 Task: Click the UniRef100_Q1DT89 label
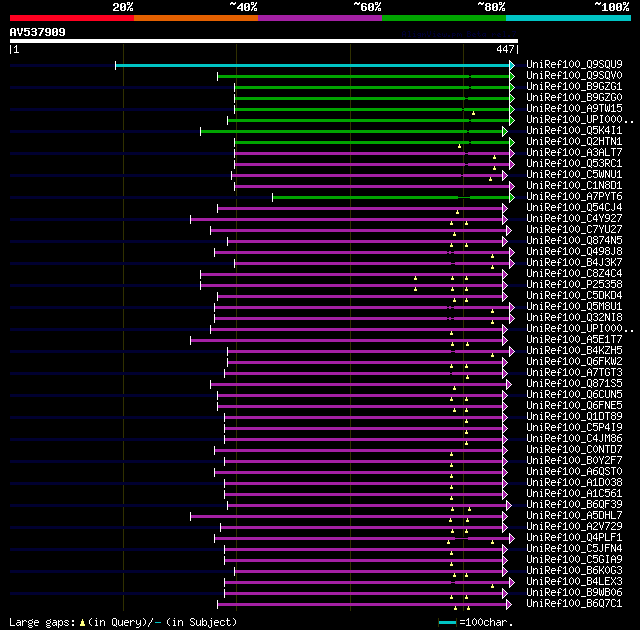574,417
